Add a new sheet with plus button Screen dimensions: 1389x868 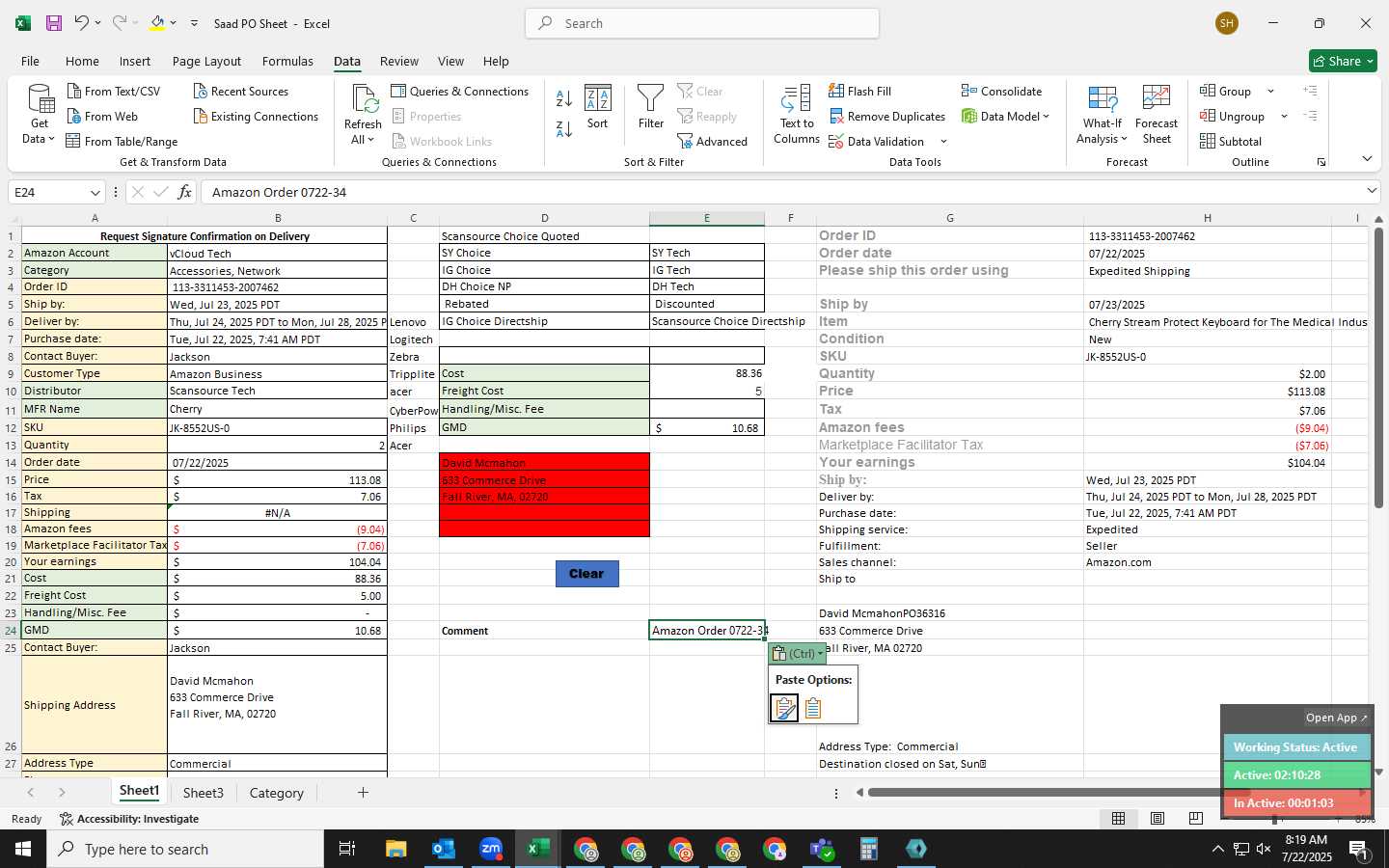click(363, 793)
